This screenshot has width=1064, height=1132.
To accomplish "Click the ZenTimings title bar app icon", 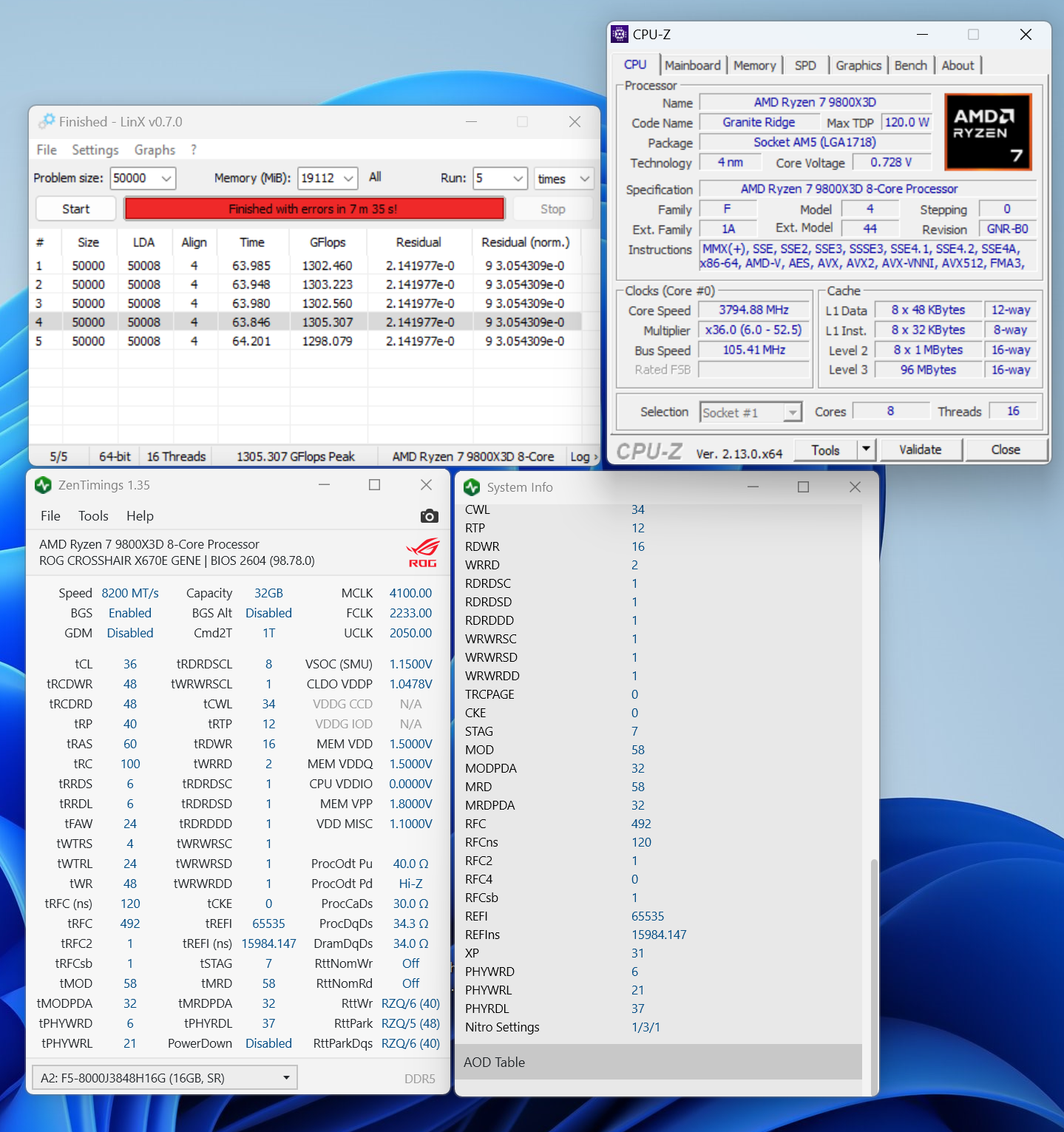I will tap(43, 485).
